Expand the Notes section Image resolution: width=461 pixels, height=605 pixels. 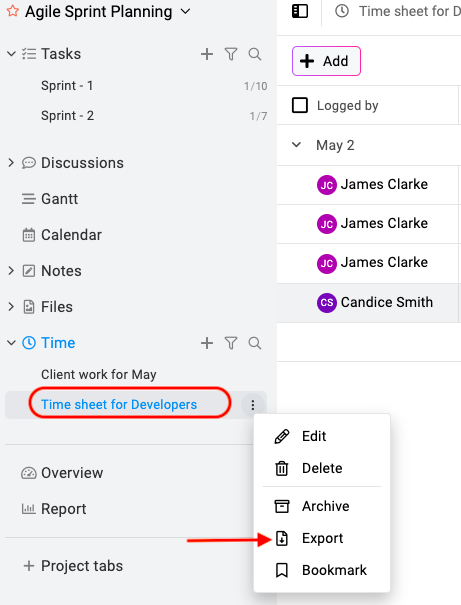point(11,271)
